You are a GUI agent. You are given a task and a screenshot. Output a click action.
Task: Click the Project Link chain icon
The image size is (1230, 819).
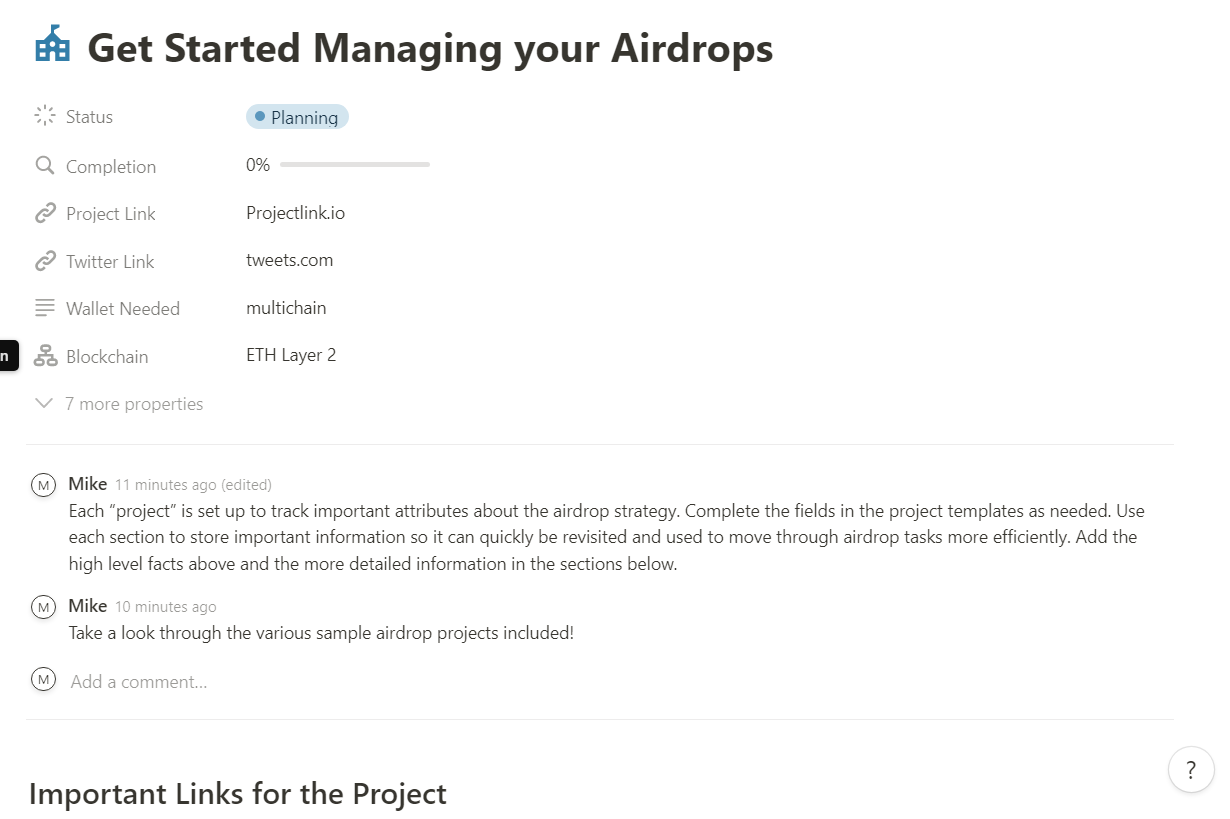click(x=44, y=213)
